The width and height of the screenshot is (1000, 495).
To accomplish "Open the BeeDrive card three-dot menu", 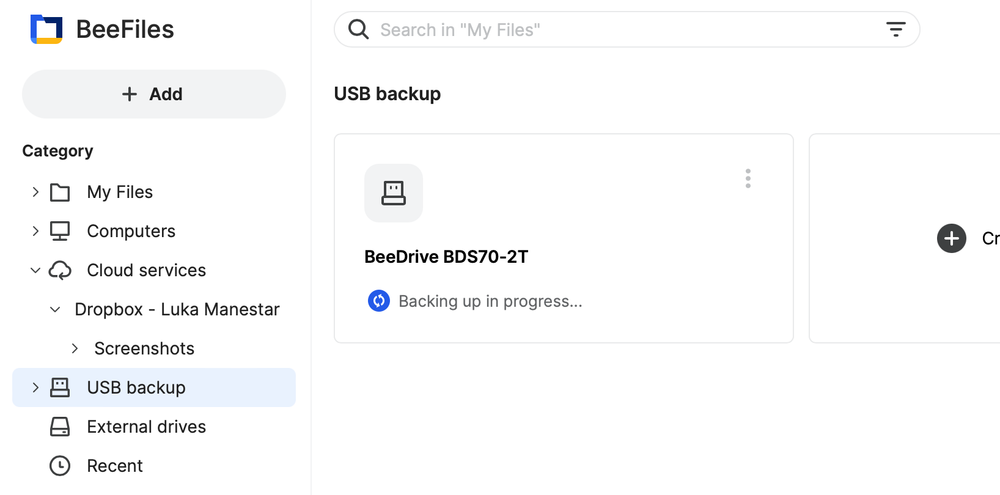I will [747, 179].
